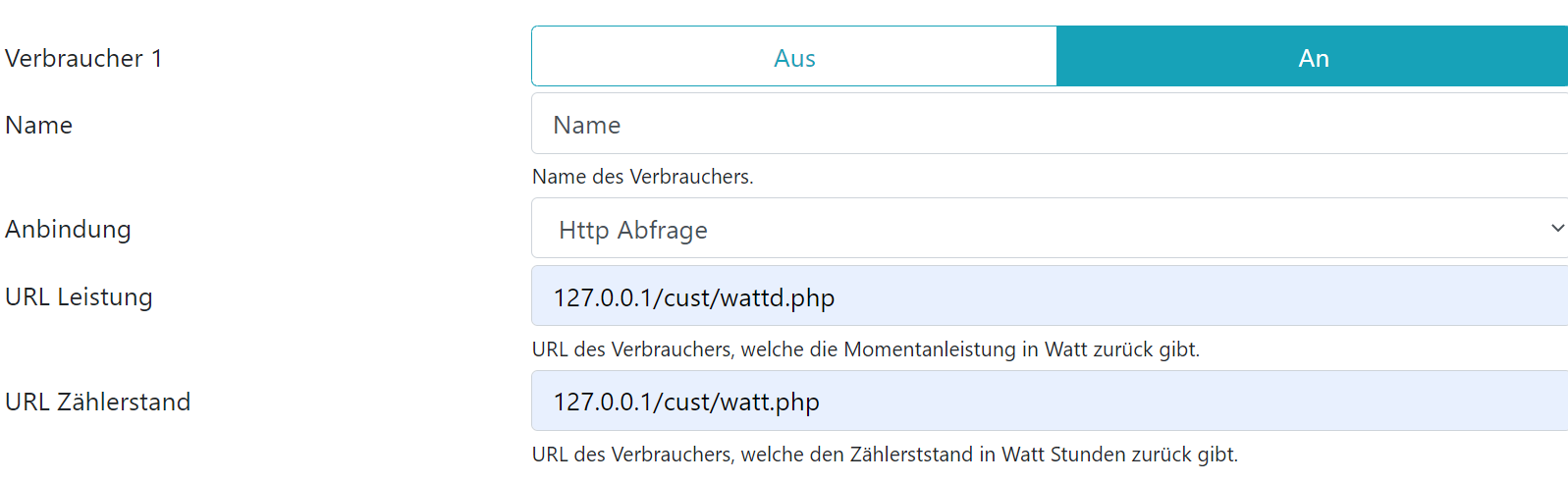Click the 127.0.0.1/cust/wattd.php URL text
Image resolution: width=1568 pixels, height=483 pixels.
693,298
